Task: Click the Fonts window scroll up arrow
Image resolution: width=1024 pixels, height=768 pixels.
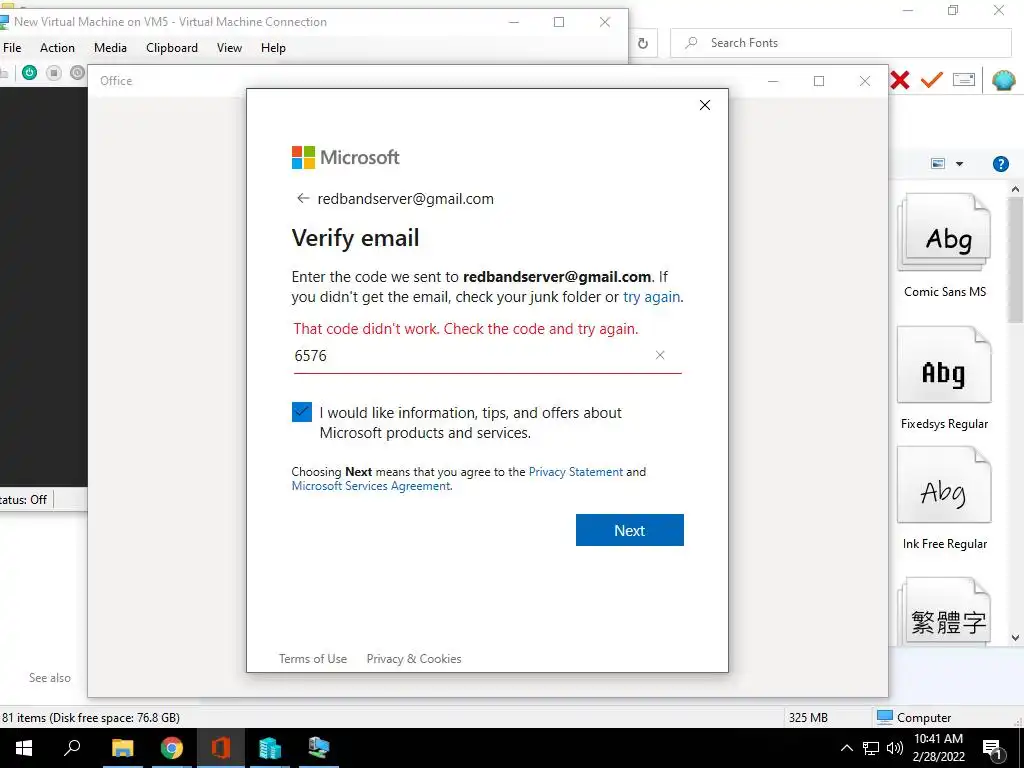Action: [x=1015, y=189]
